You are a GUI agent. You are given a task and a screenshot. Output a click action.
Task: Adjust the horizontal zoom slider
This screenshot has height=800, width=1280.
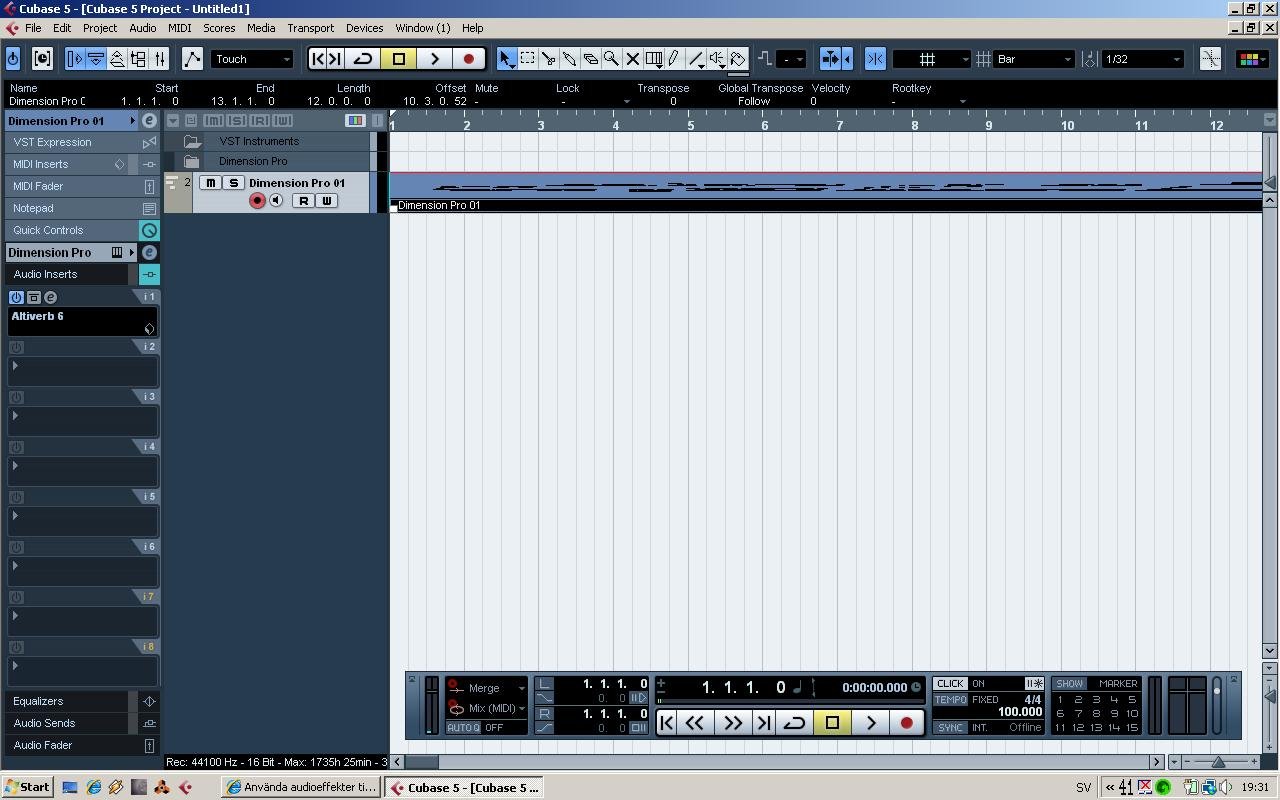point(1218,762)
